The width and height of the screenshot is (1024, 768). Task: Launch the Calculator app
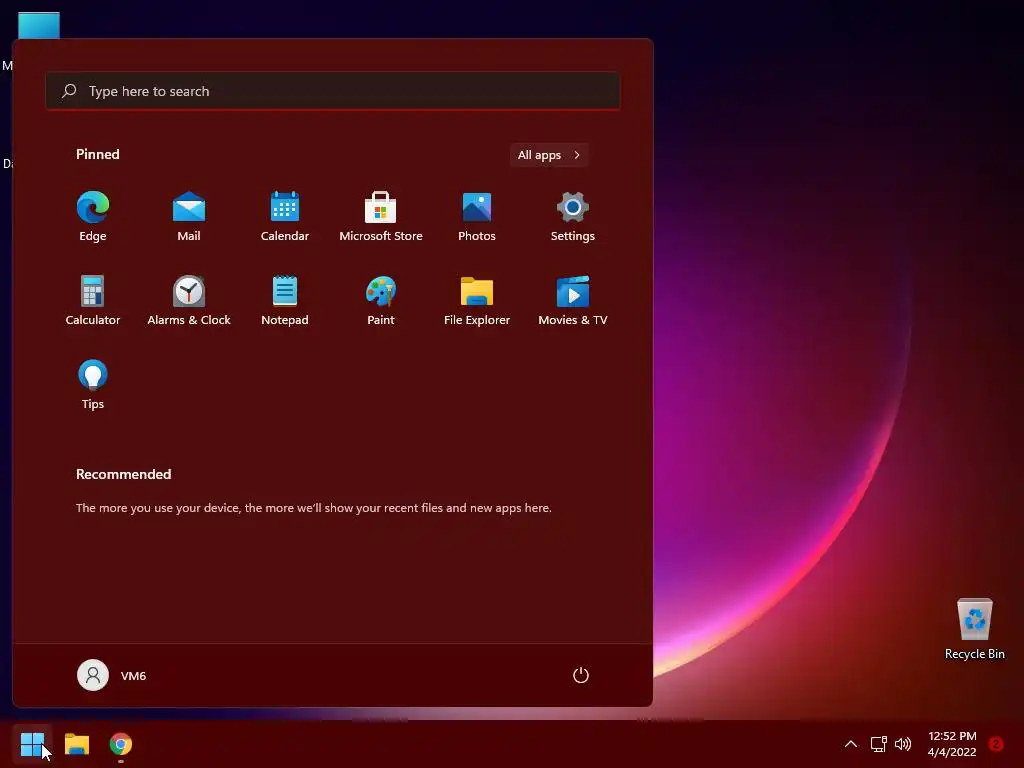coord(93,301)
